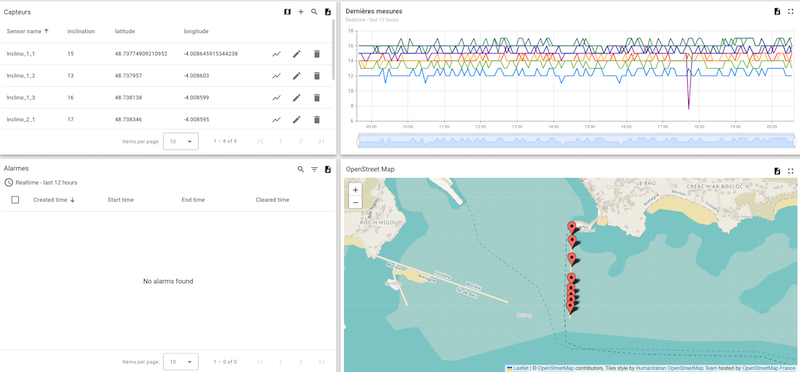Click the chart time range slider
Screen dimensions: 800x372
point(577,141)
